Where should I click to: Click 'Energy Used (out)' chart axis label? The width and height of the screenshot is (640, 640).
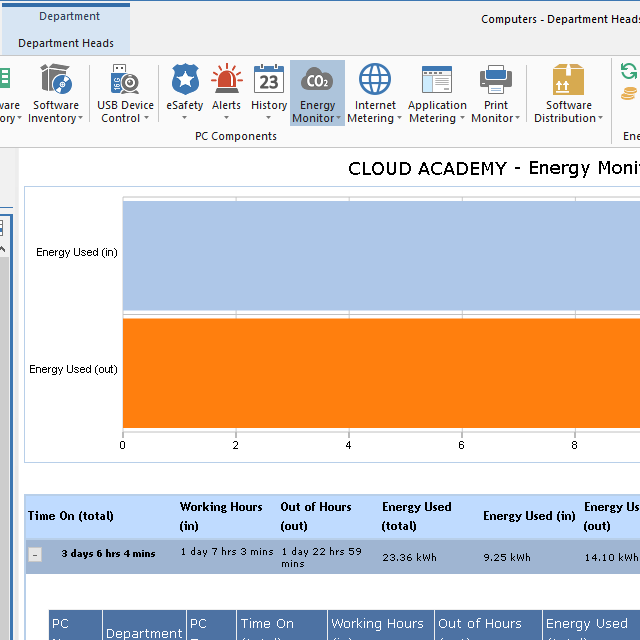coord(73,369)
